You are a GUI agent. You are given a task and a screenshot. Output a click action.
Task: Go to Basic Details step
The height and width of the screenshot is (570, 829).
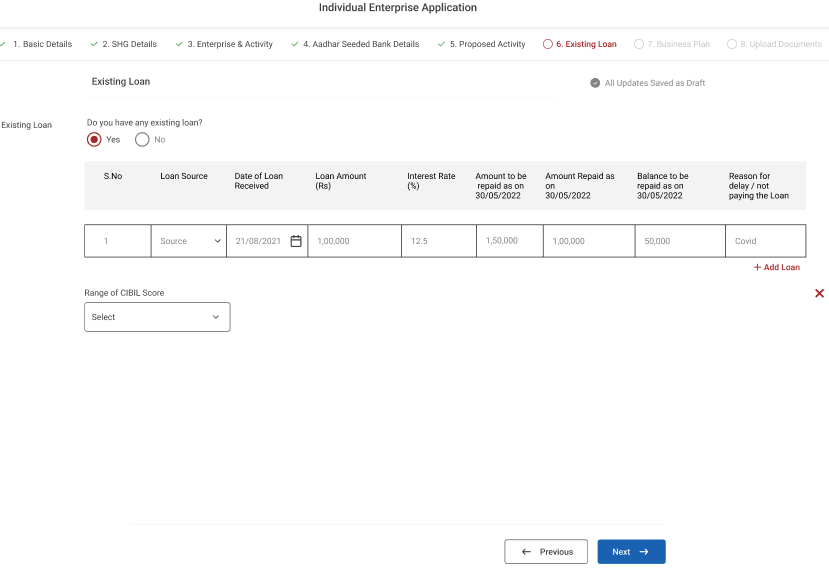[x=41, y=44]
